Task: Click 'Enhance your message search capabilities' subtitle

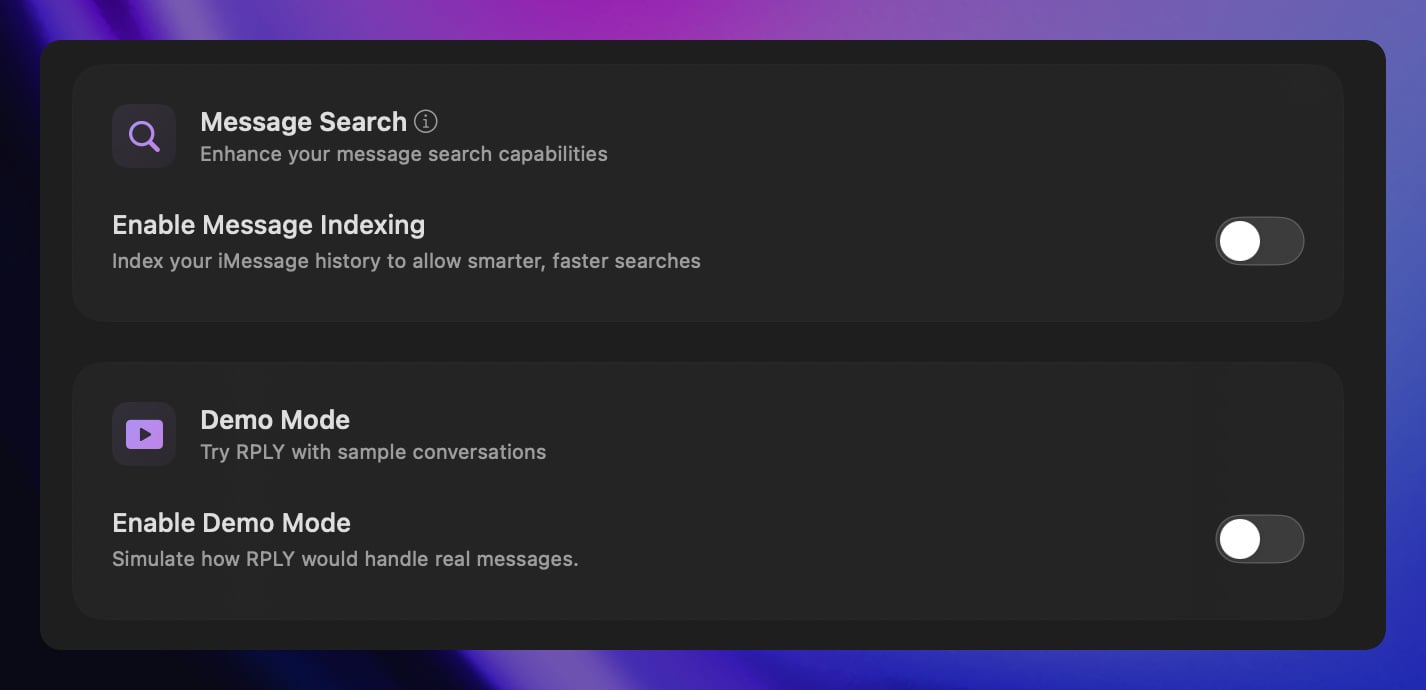Action: tap(404, 154)
